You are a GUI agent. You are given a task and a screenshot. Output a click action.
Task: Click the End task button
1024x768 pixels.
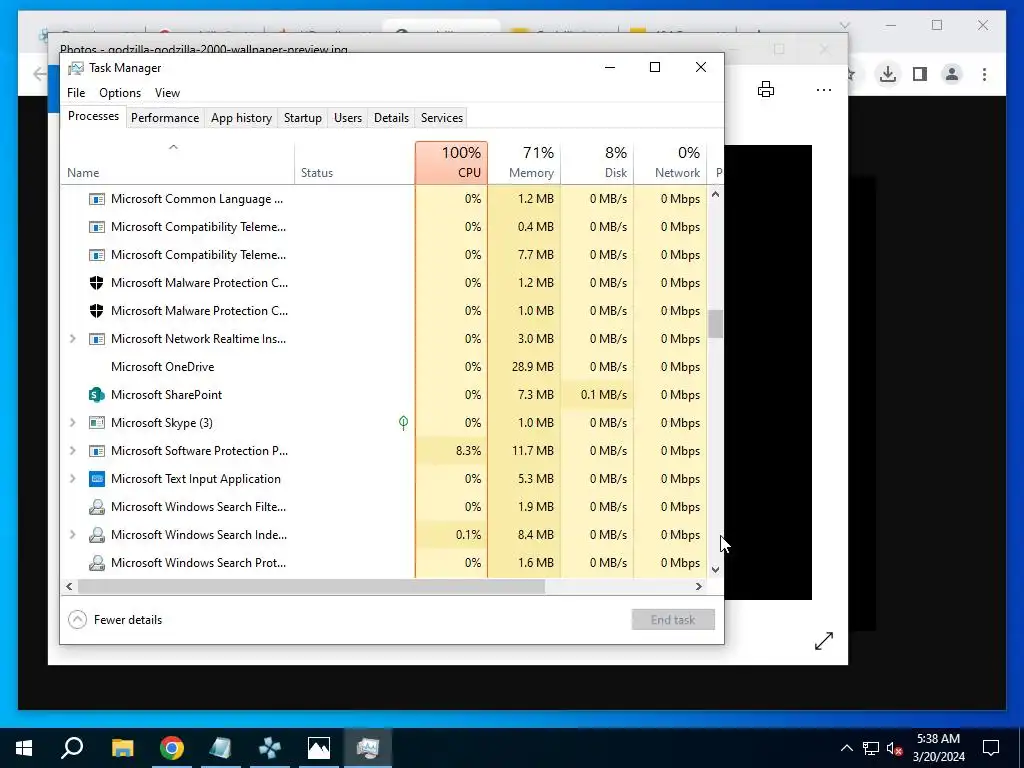pos(673,620)
